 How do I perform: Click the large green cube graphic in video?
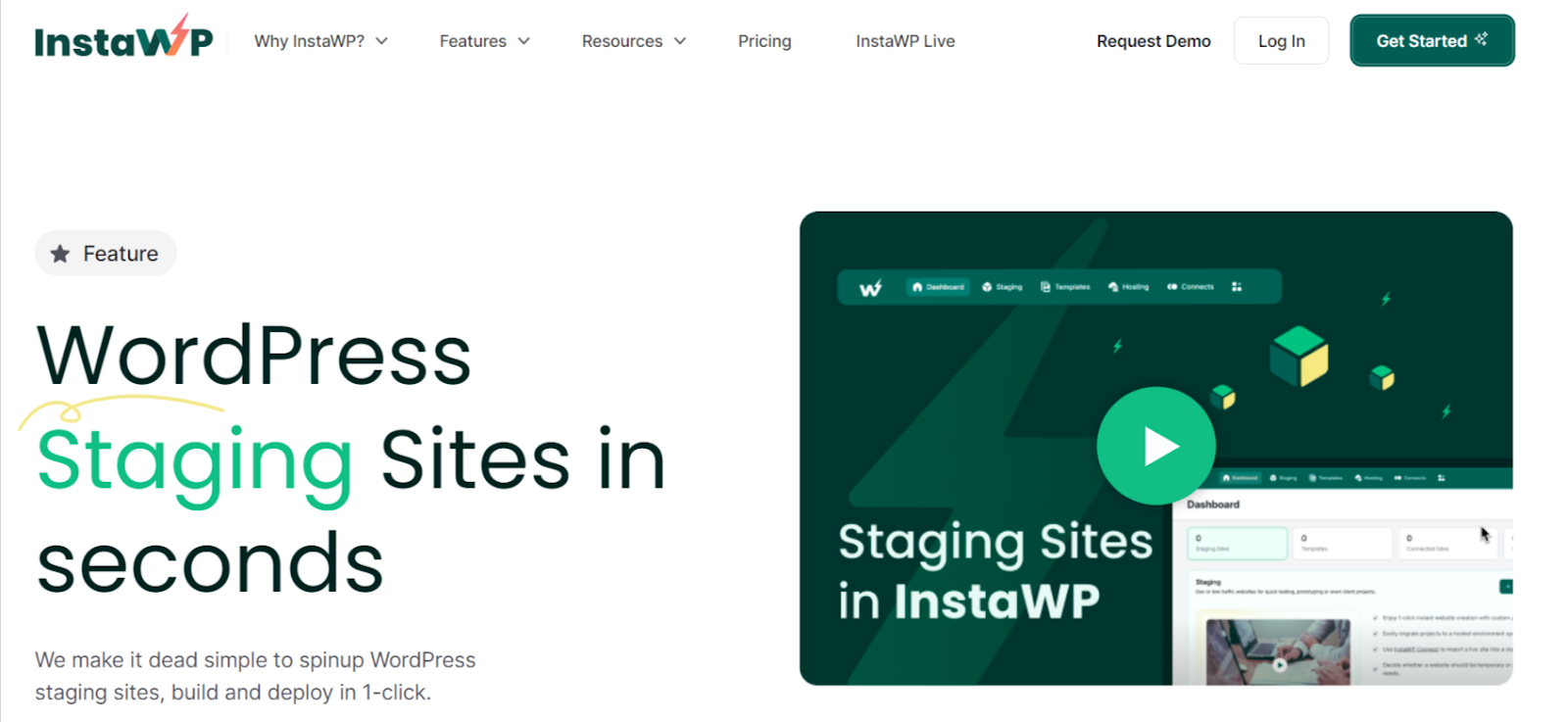1299,357
